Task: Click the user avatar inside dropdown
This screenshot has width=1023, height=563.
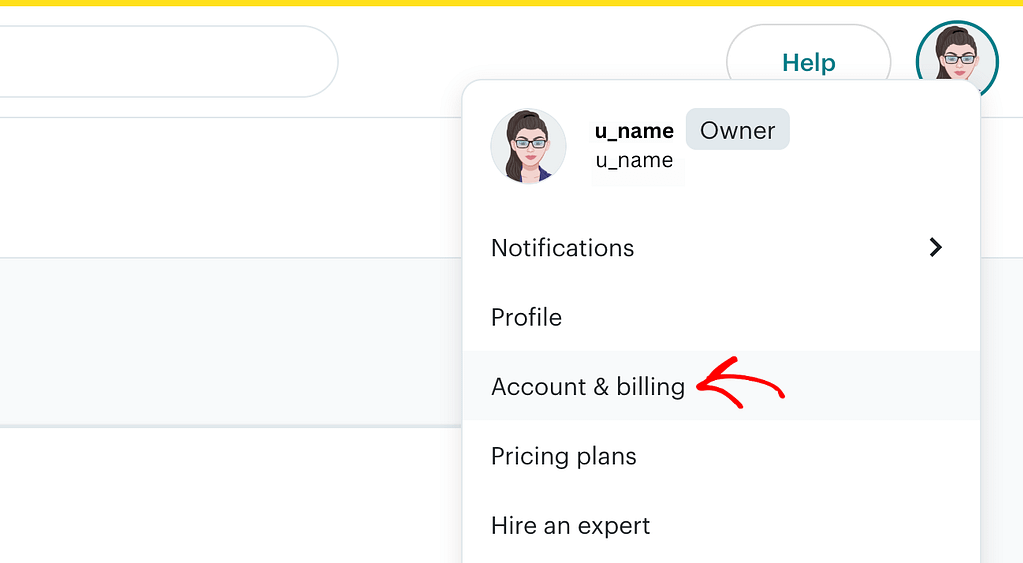Action: tap(528, 145)
